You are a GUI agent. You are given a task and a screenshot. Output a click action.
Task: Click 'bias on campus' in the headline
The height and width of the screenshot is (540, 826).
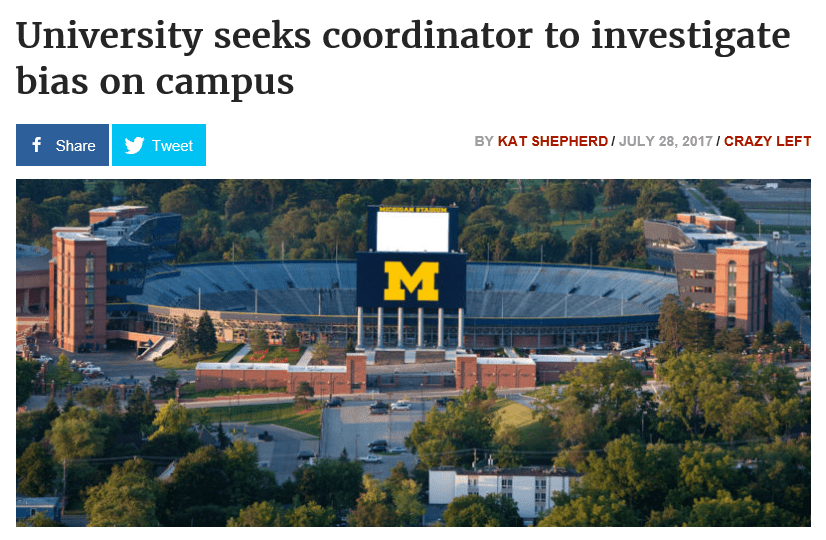[155, 82]
